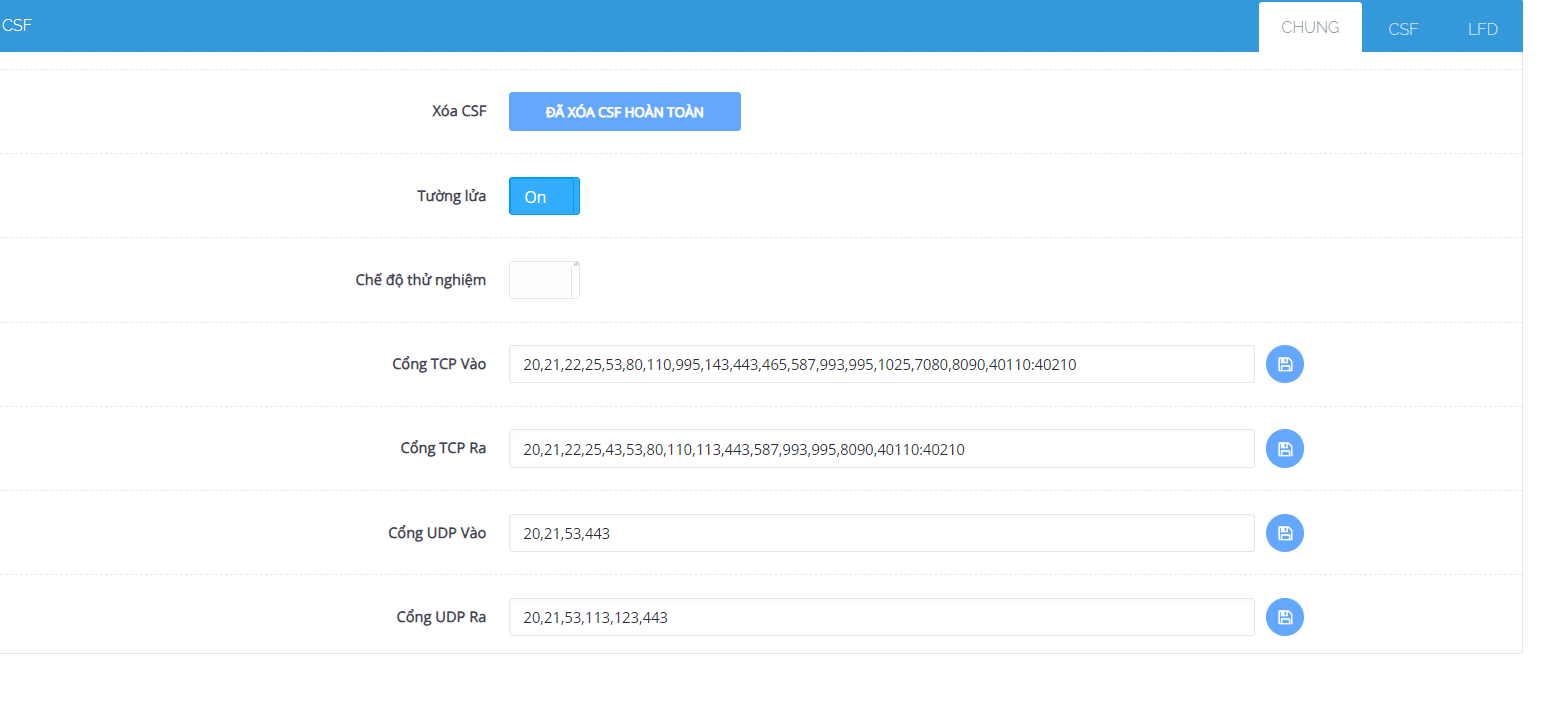The width and height of the screenshot is (1551, 712).
Task: Click the Cổng TCP Ra label
Action: pos(443,448)
